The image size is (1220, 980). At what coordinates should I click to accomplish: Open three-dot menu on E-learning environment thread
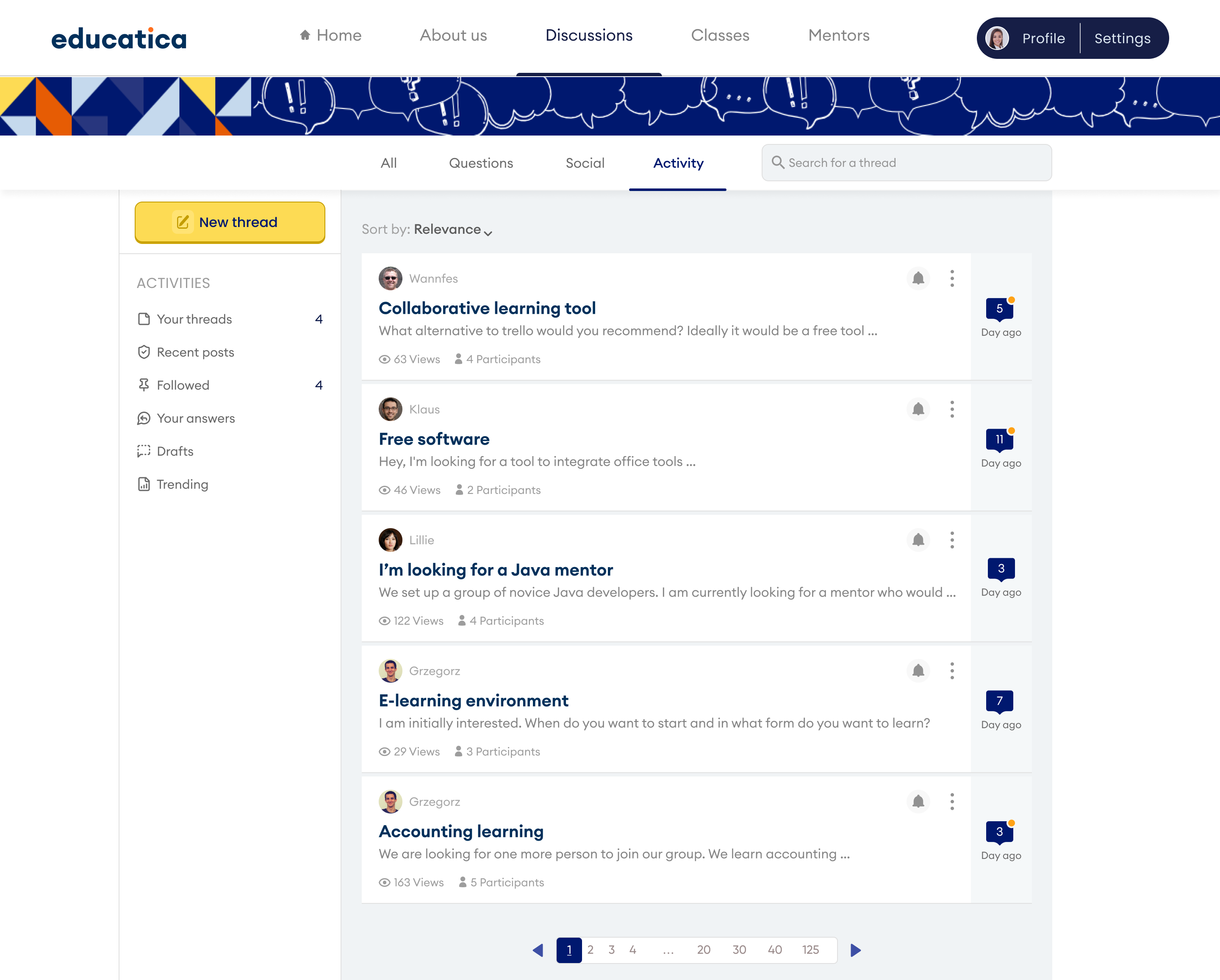coord(952,670)
